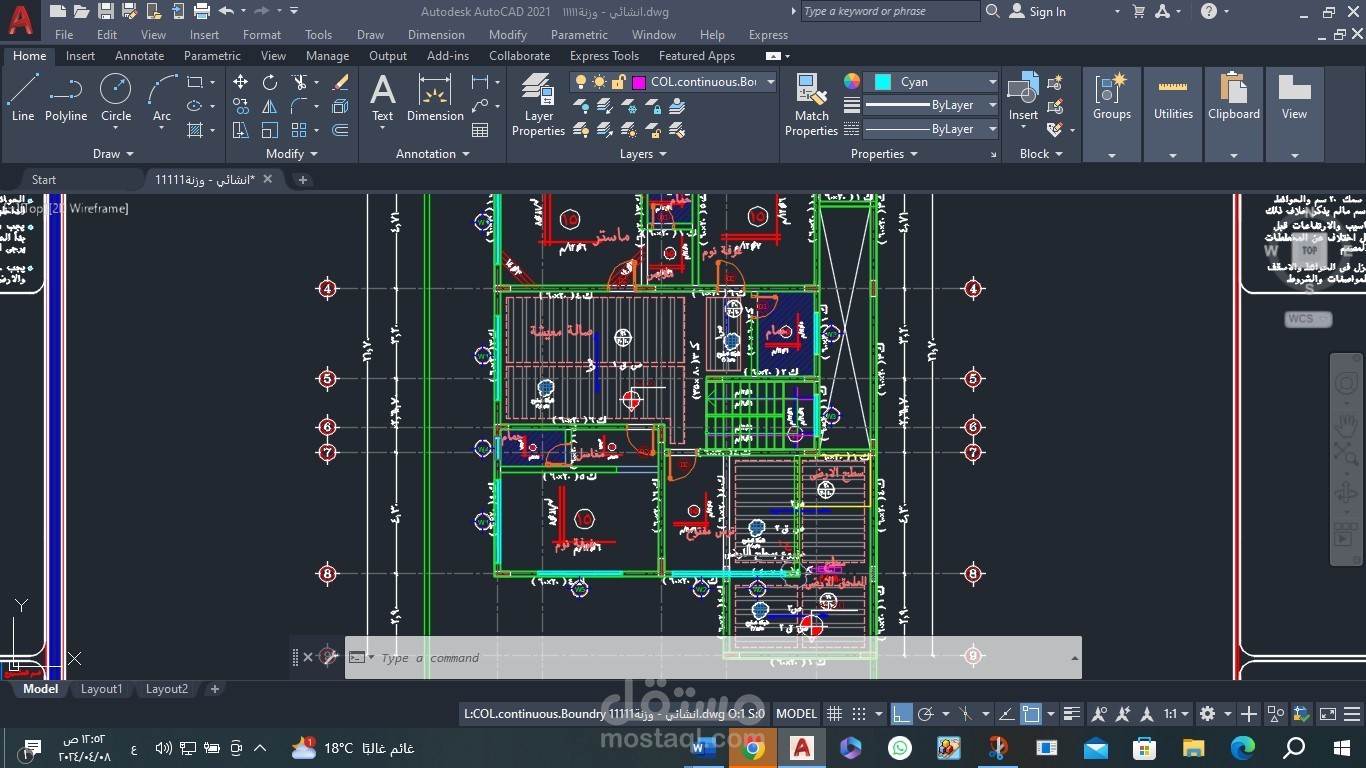Click the Mirror tool icon
Image resolution: width=1366 pixels, height=768 pixels.
click(270, 106)
